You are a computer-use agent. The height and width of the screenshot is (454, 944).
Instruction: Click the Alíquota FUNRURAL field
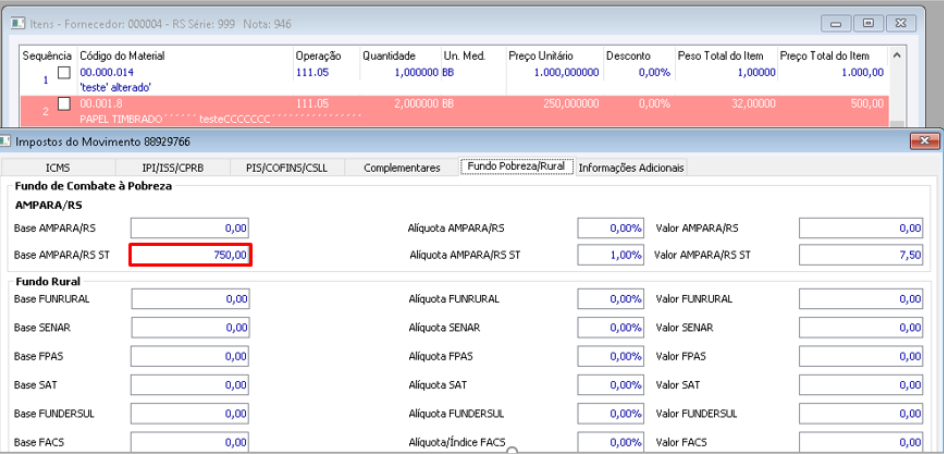tap(610, 299)
